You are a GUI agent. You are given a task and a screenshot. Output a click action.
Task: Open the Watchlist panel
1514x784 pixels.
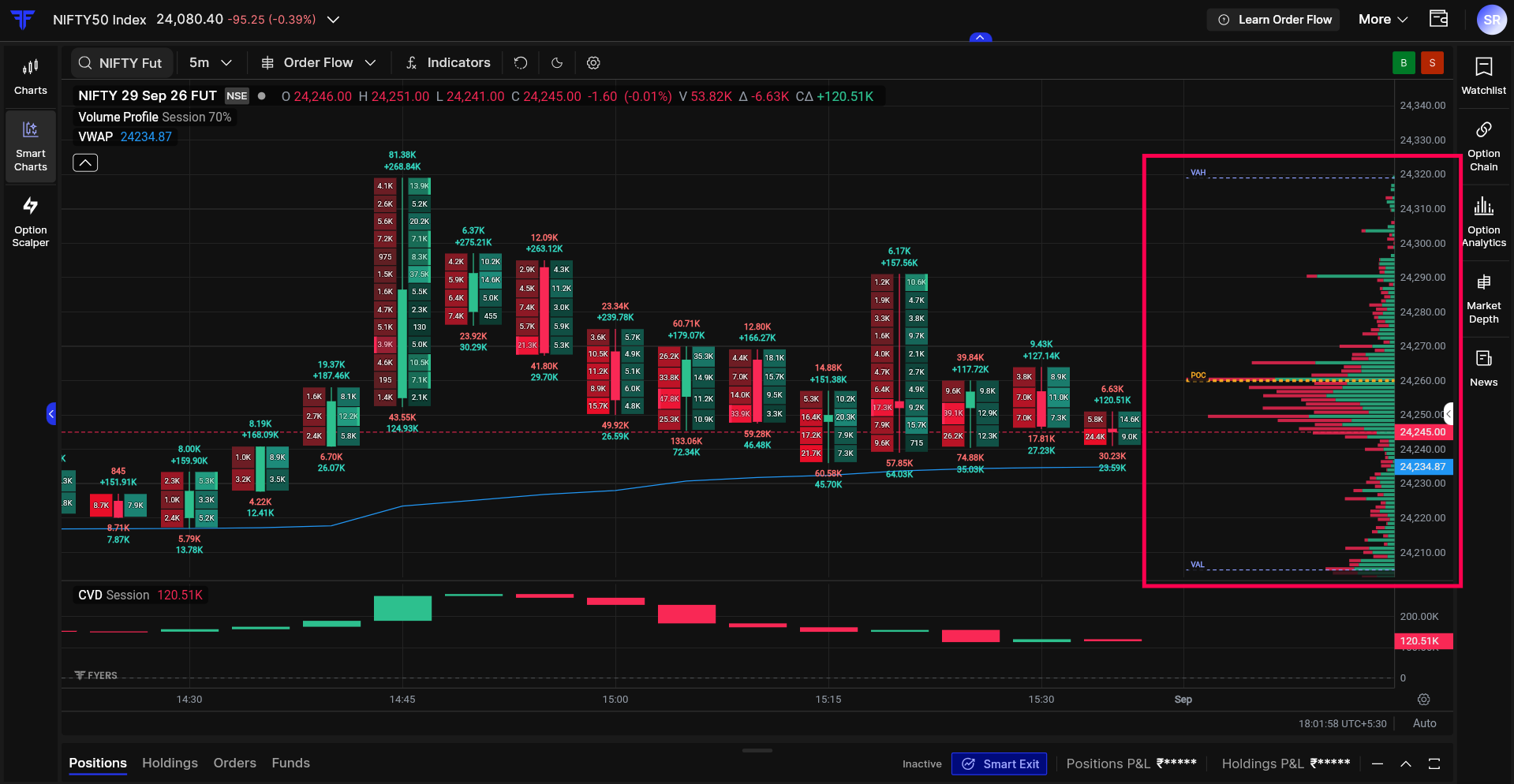click(x=1483, y=77)
